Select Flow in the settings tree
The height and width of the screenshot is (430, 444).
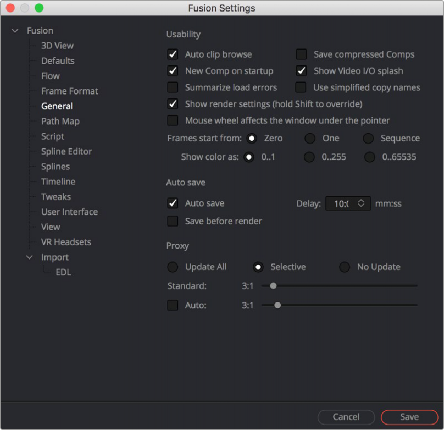click(x=50, y=76)
